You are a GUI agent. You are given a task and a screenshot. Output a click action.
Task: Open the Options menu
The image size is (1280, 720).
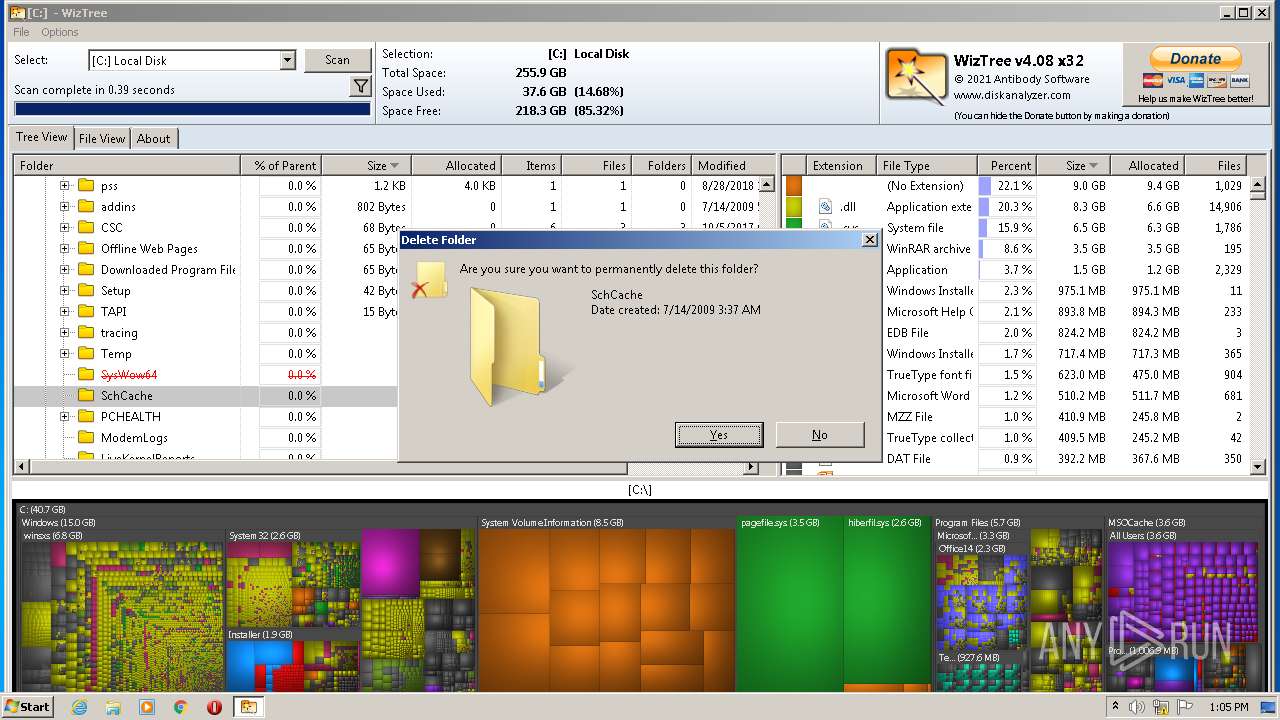(60, 32)
